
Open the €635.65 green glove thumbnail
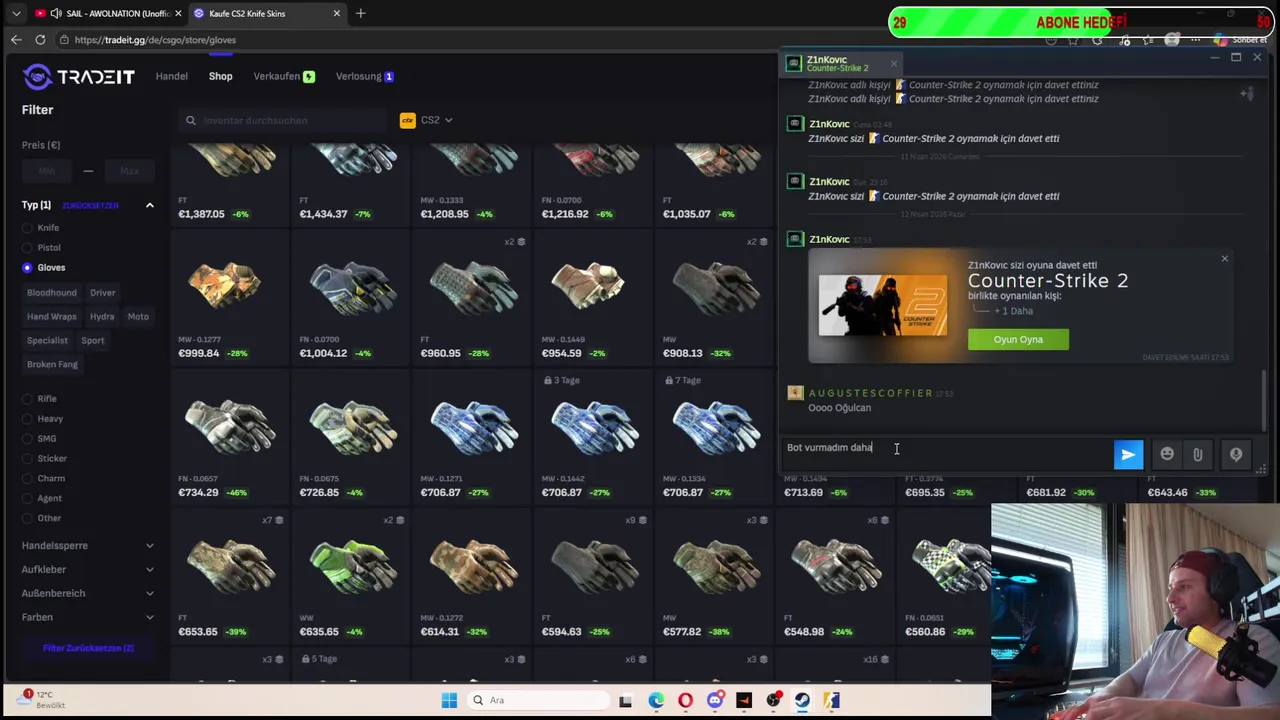352,565
